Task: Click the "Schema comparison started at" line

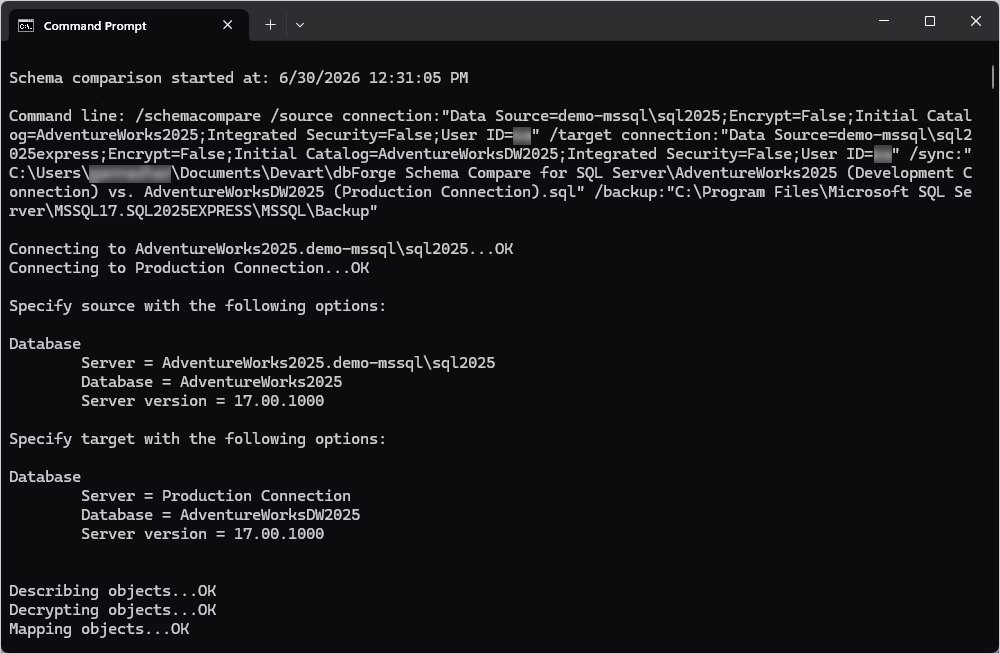Action: click(239, 78)
